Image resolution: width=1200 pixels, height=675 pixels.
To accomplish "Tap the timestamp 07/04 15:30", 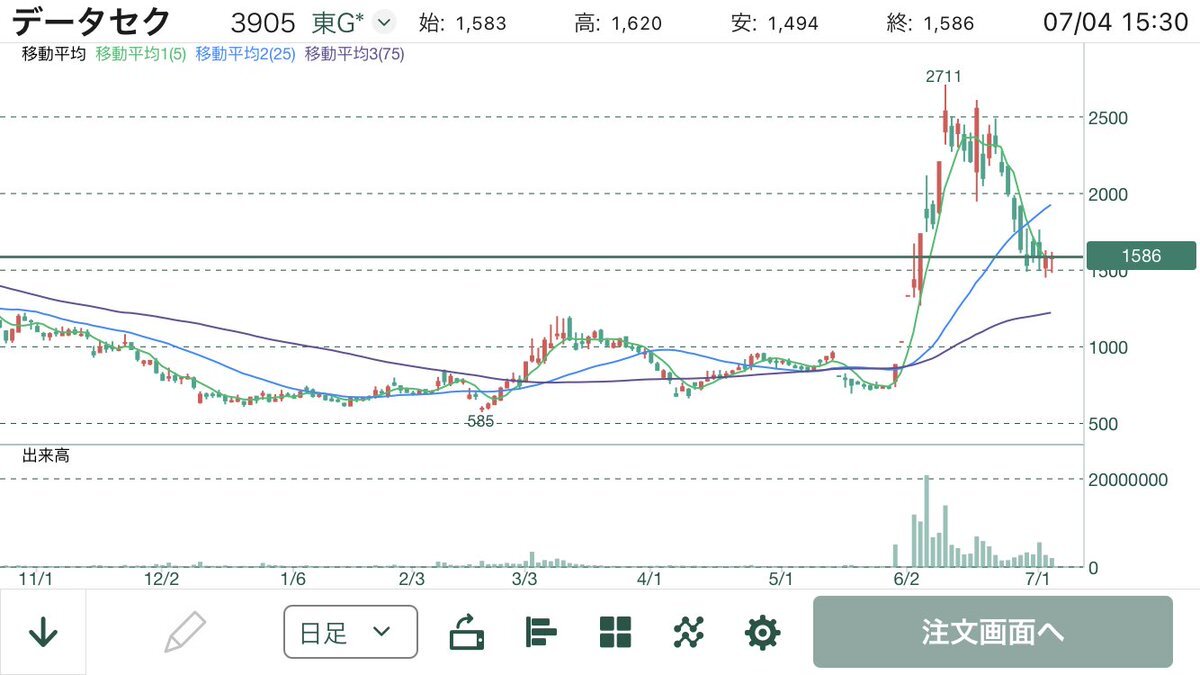I will (1115, 22).
